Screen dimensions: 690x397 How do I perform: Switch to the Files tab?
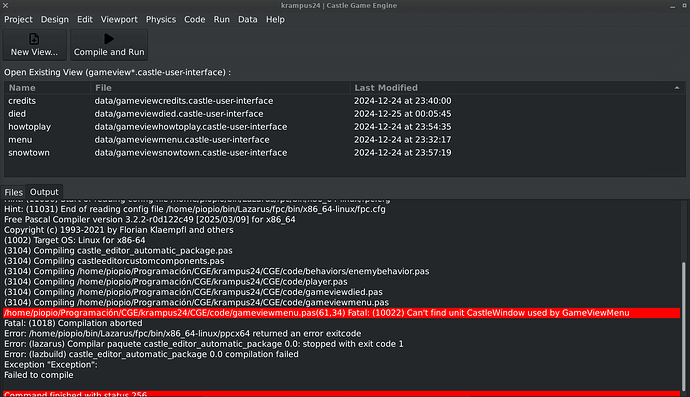pyautogui.click(x=13, y=192)
